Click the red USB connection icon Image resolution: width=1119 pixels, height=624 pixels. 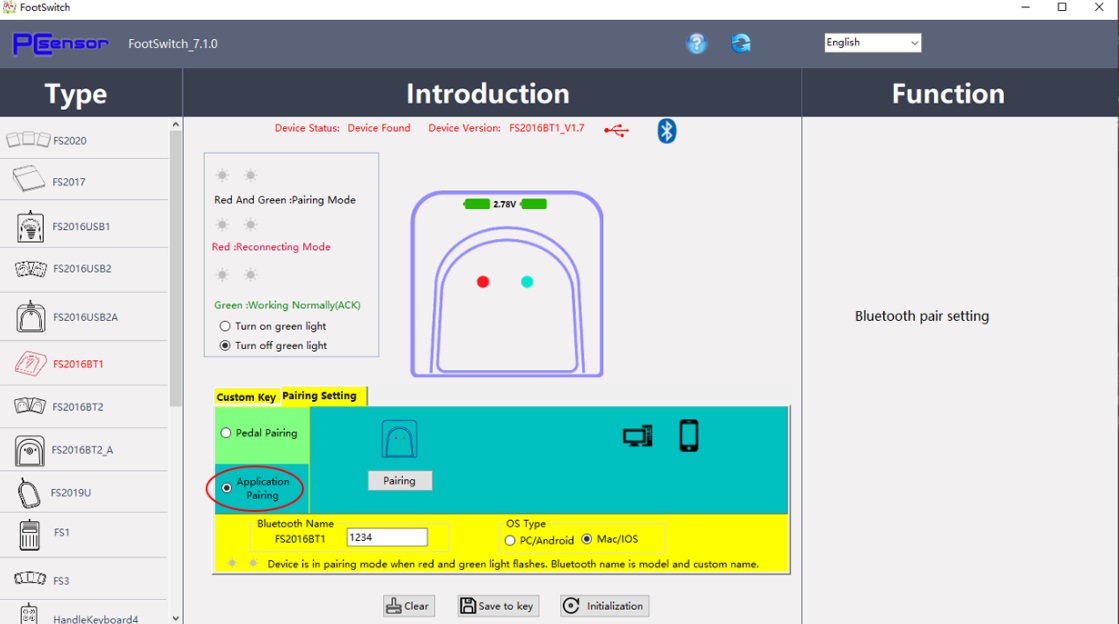[617, 131]
